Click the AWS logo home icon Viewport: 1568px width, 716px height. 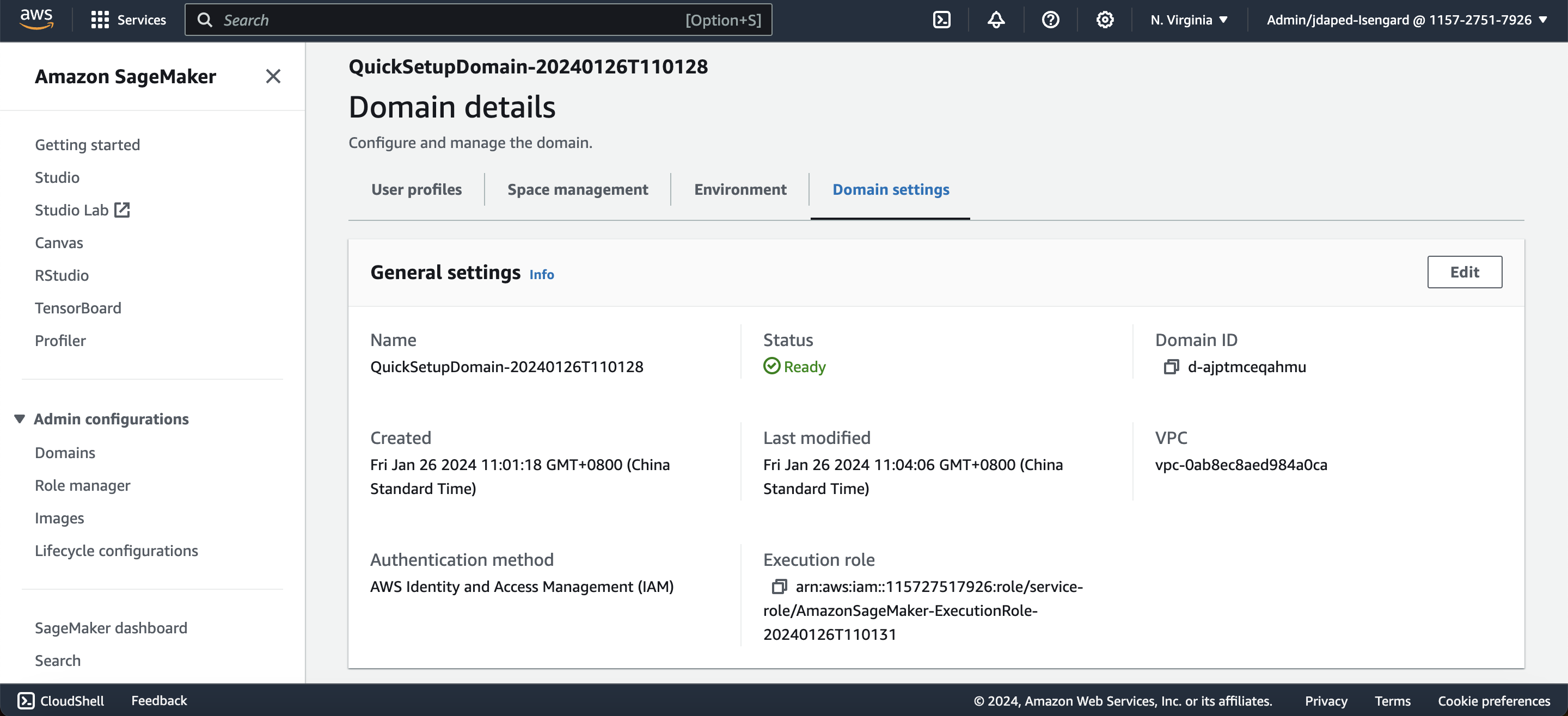point(36,20)
